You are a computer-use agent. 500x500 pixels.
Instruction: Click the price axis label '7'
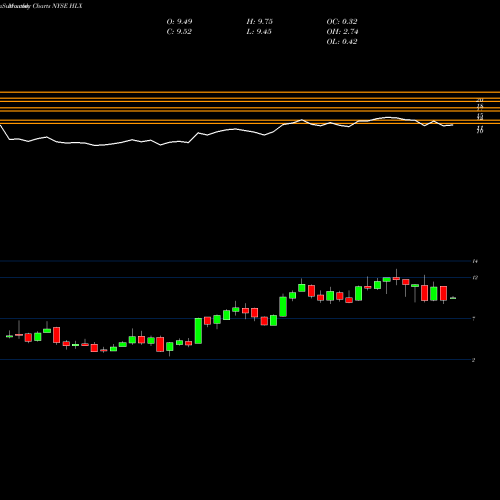tap(474, 319)
